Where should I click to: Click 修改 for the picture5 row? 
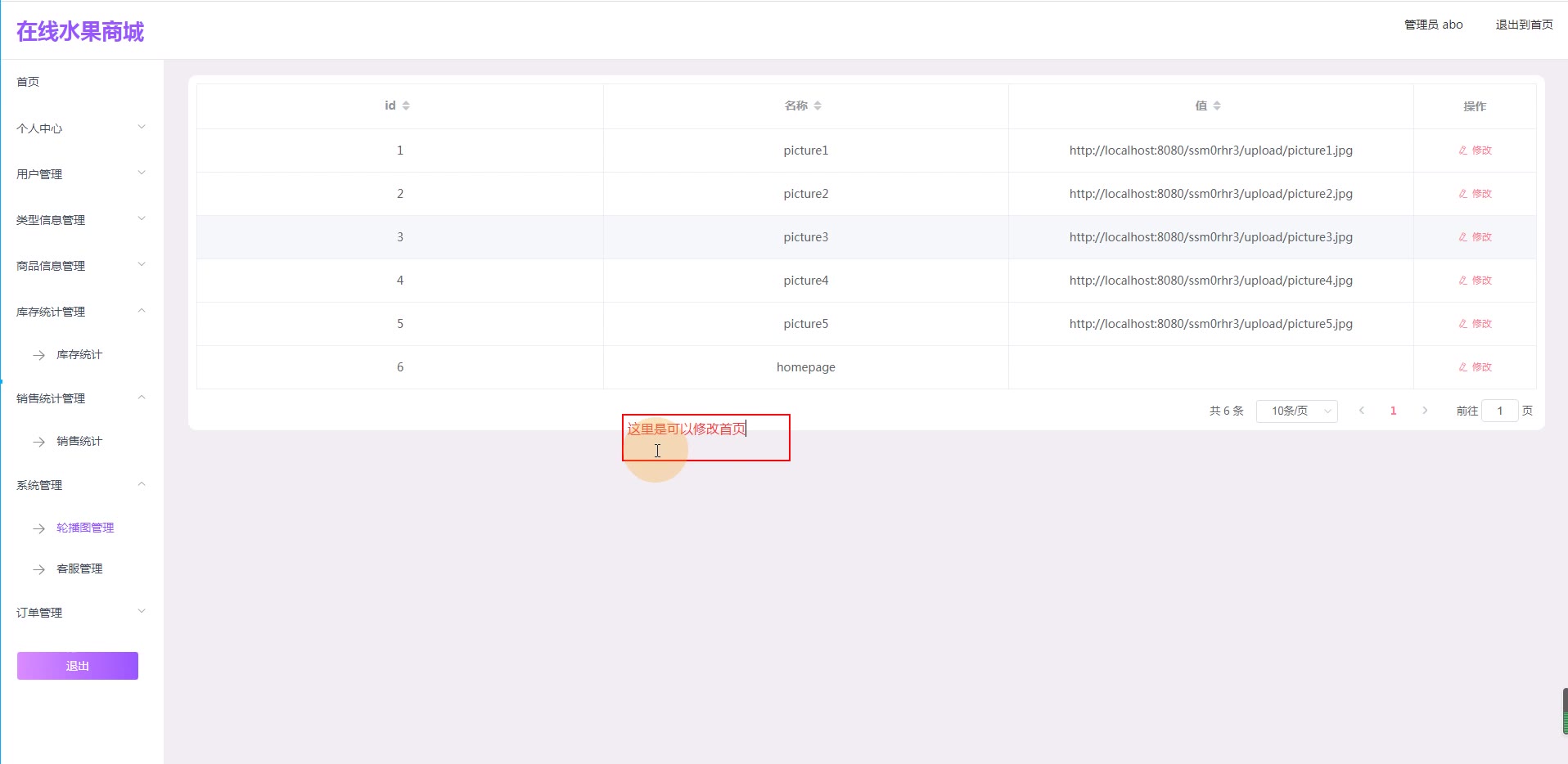point(1475,324)
